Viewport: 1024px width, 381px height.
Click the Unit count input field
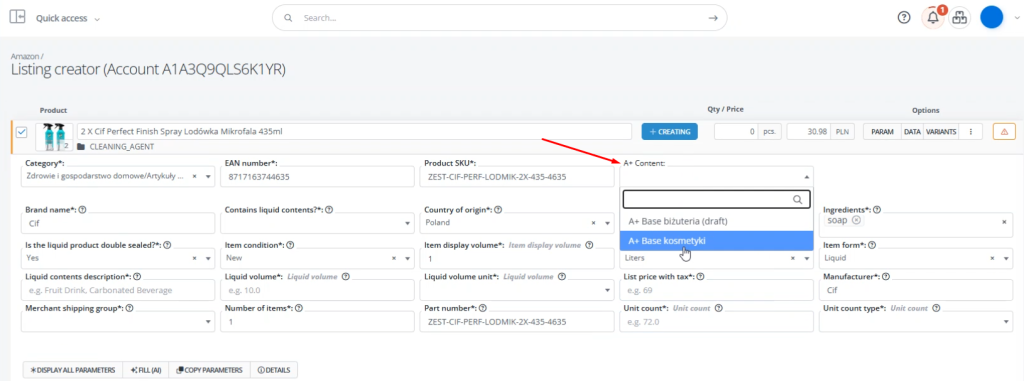click(716, 322)
